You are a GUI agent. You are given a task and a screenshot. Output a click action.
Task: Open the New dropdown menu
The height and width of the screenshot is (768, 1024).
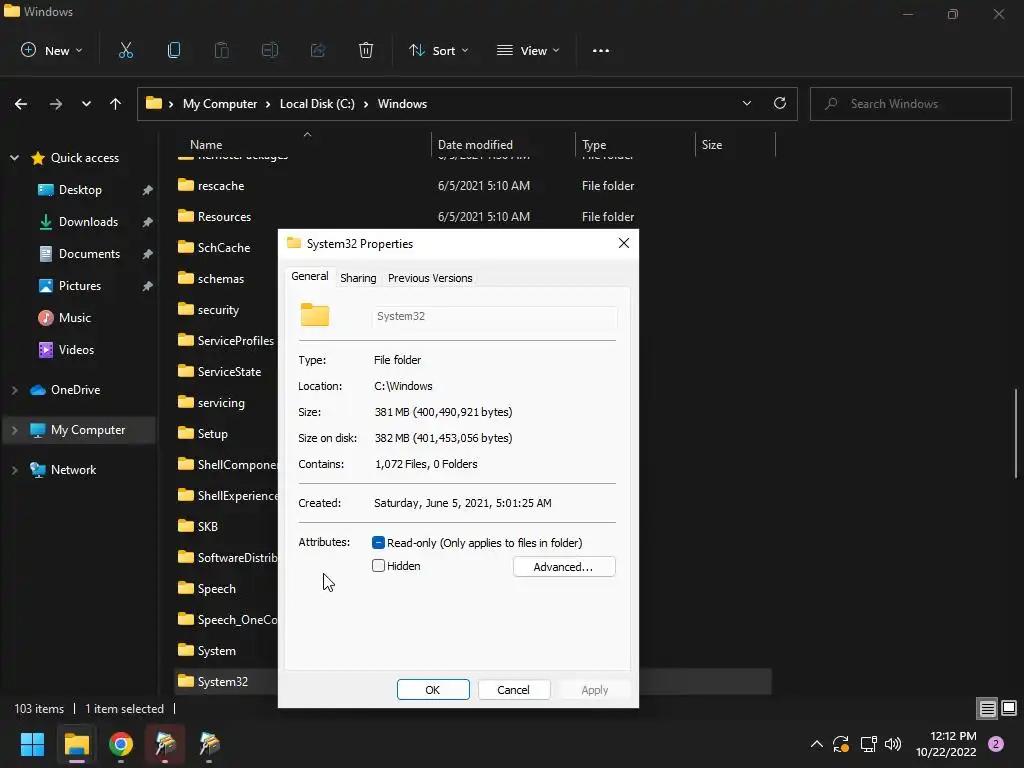52,50
